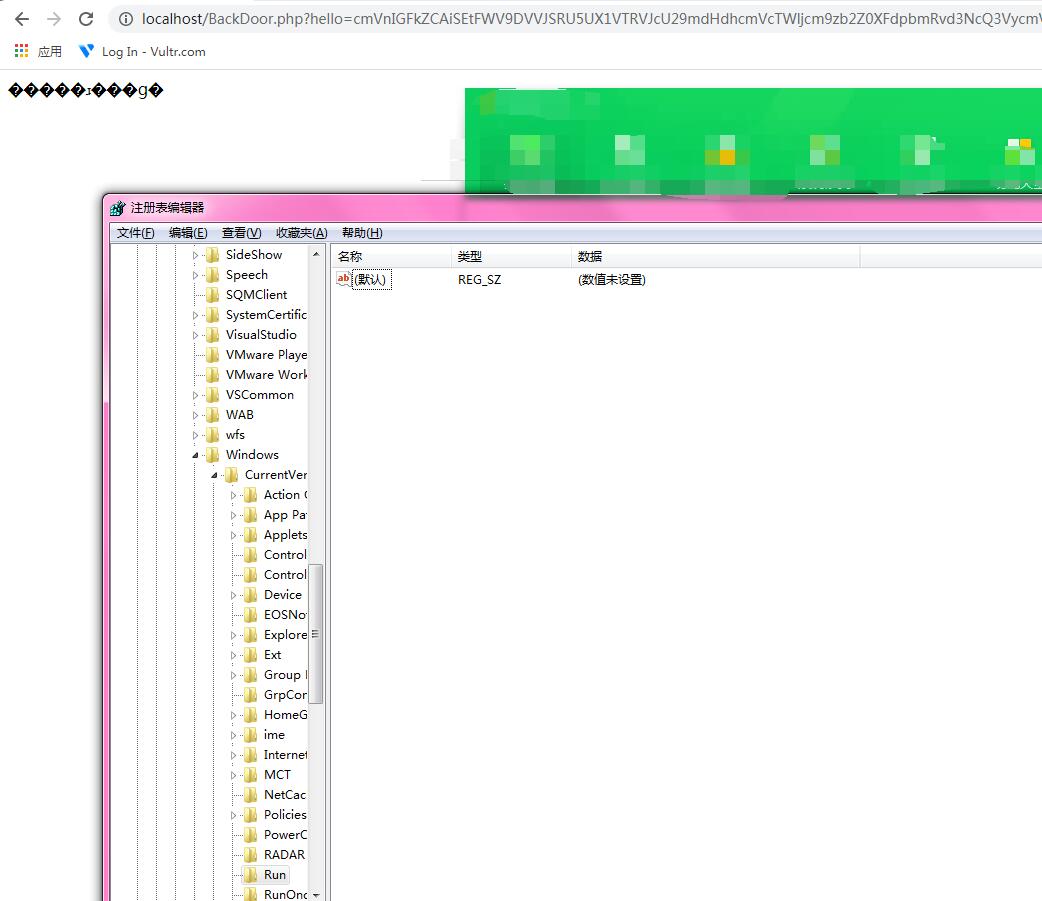Open the apps grid icon in bookmarks bar

21,51
